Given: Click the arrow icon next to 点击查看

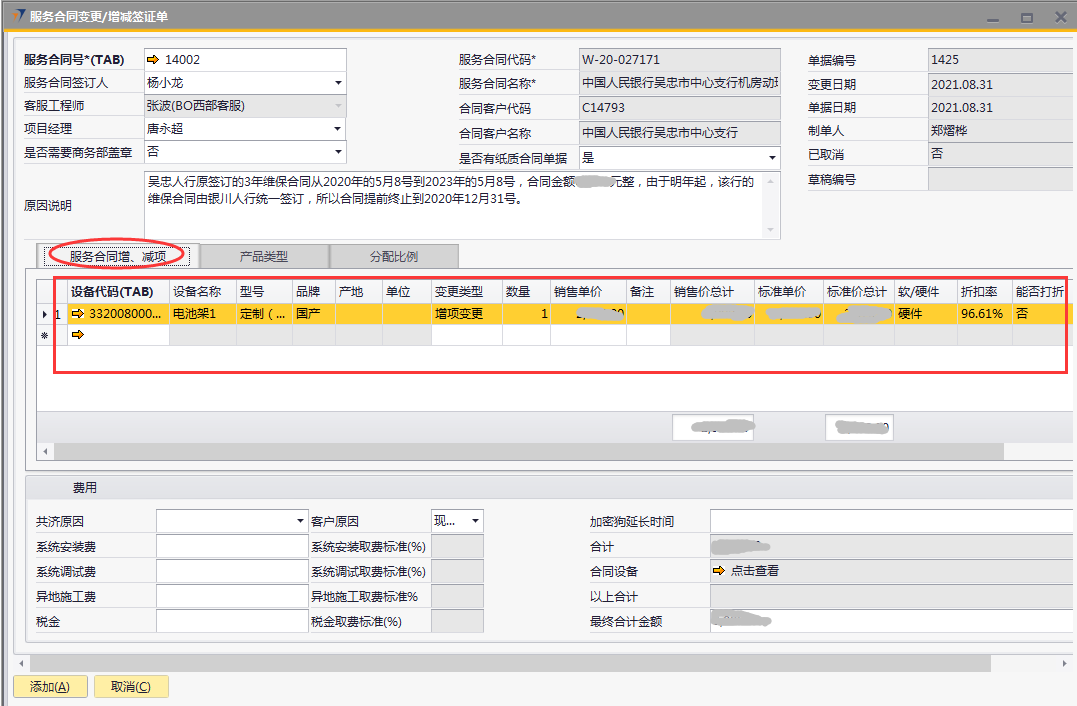Looking at the screenshot, I should (718, 571).
